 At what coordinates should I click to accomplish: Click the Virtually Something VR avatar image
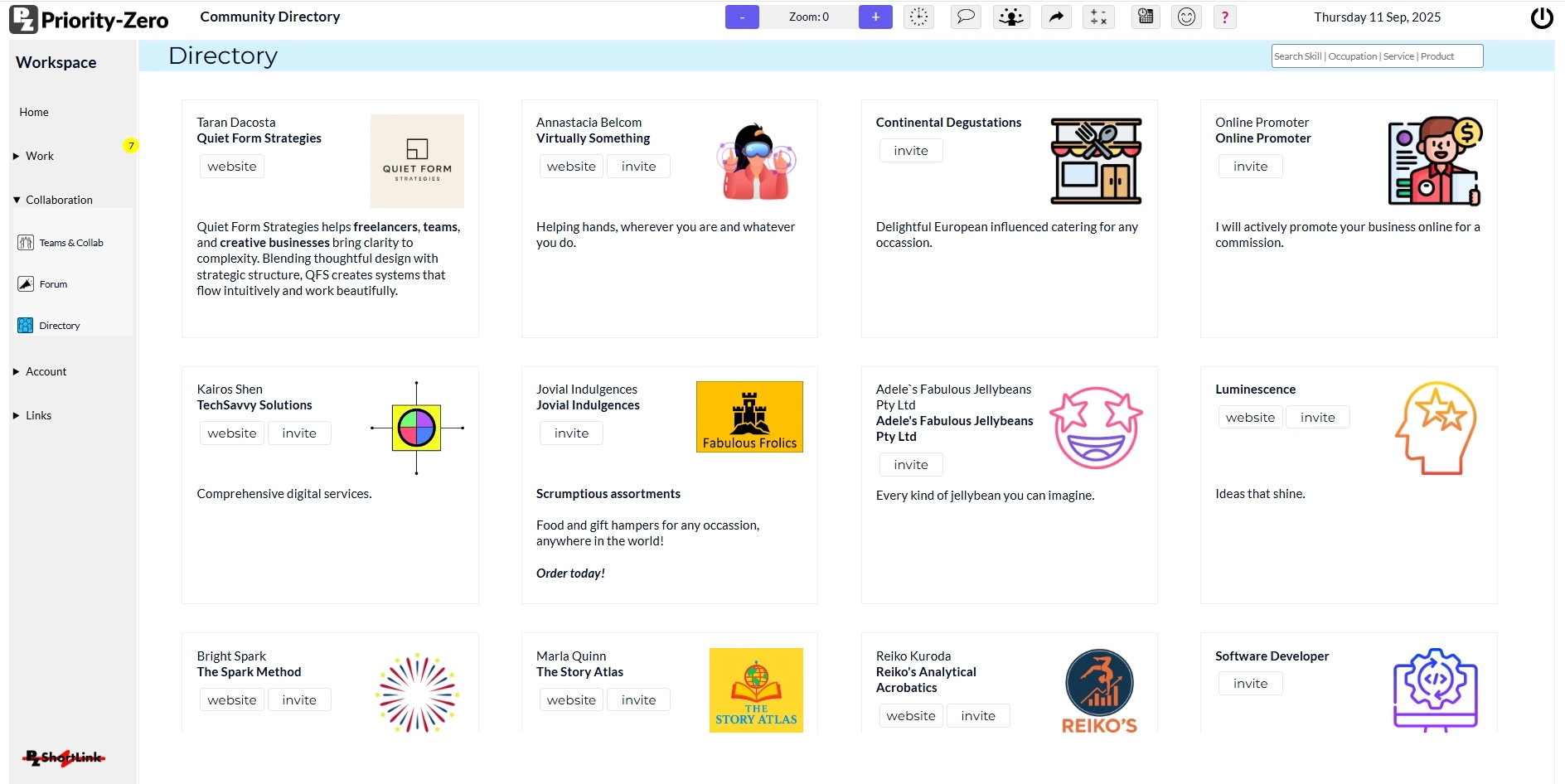tap(757, 162)
